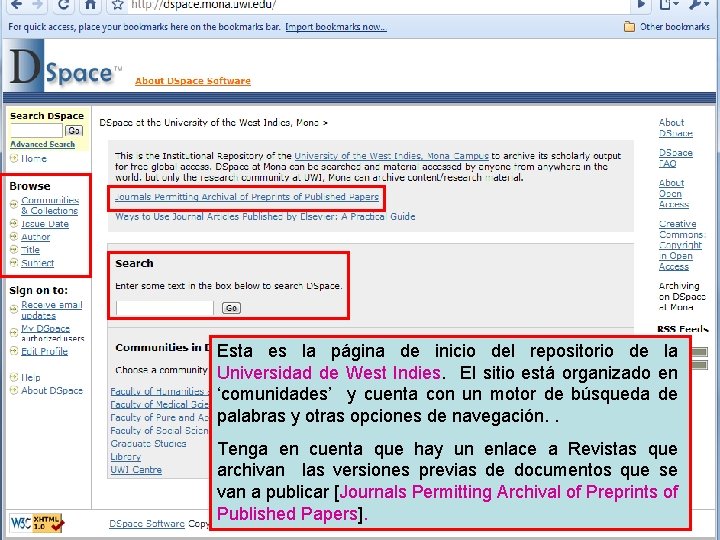Open UWI Centre community link

136,470
